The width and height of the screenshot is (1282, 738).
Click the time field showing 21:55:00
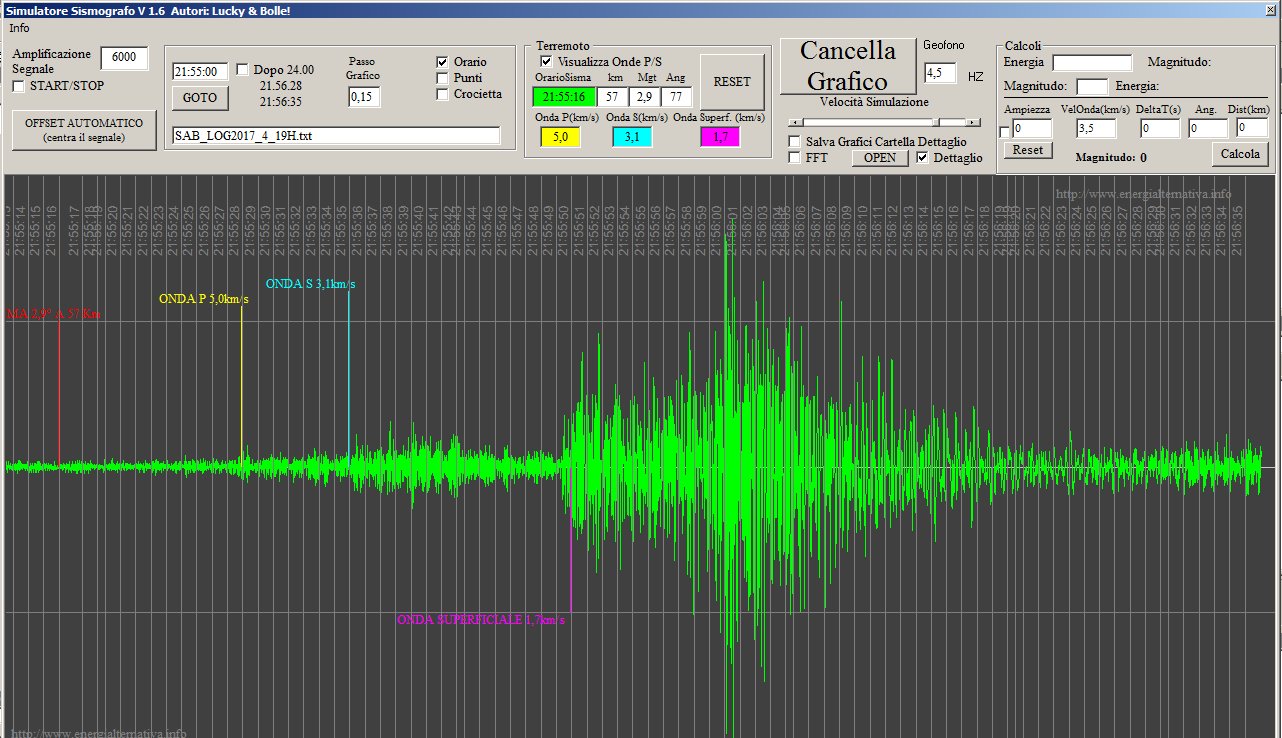[x=201, y=72]
